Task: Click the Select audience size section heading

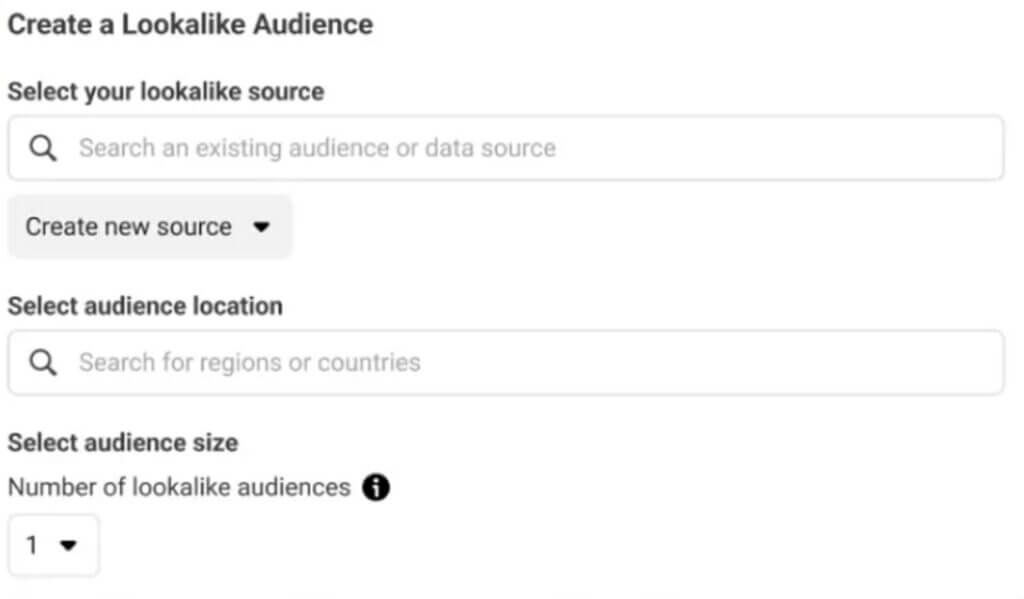Action: point(122,442)
